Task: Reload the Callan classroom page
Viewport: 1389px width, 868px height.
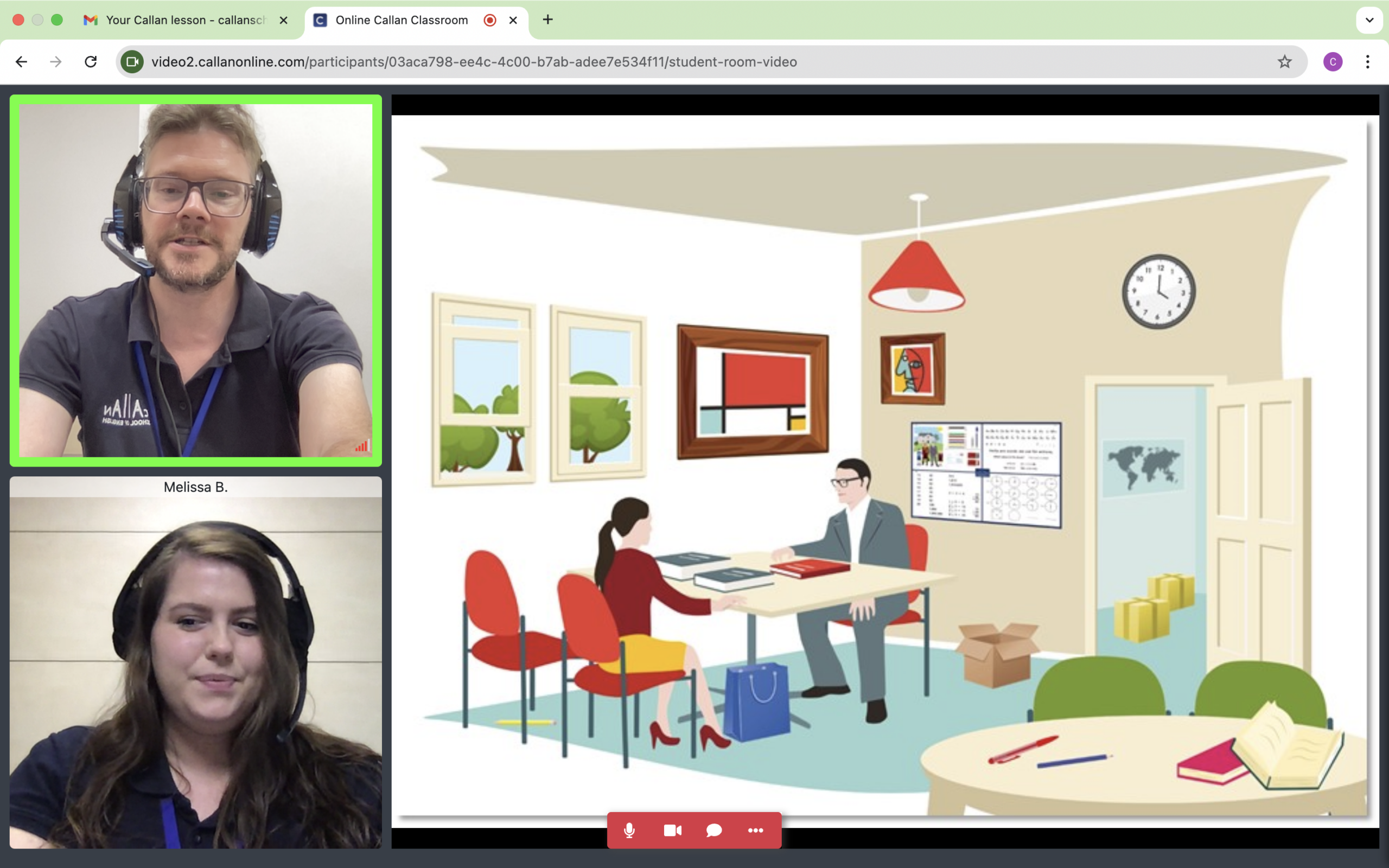Action: (x=91, y=61)
